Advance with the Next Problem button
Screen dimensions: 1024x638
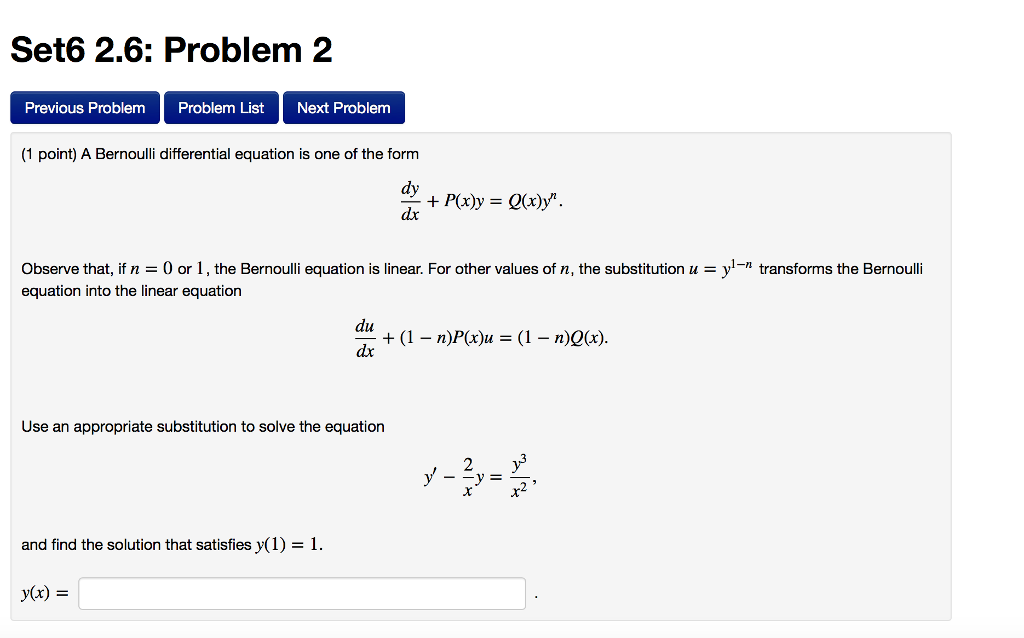(343, 107)
